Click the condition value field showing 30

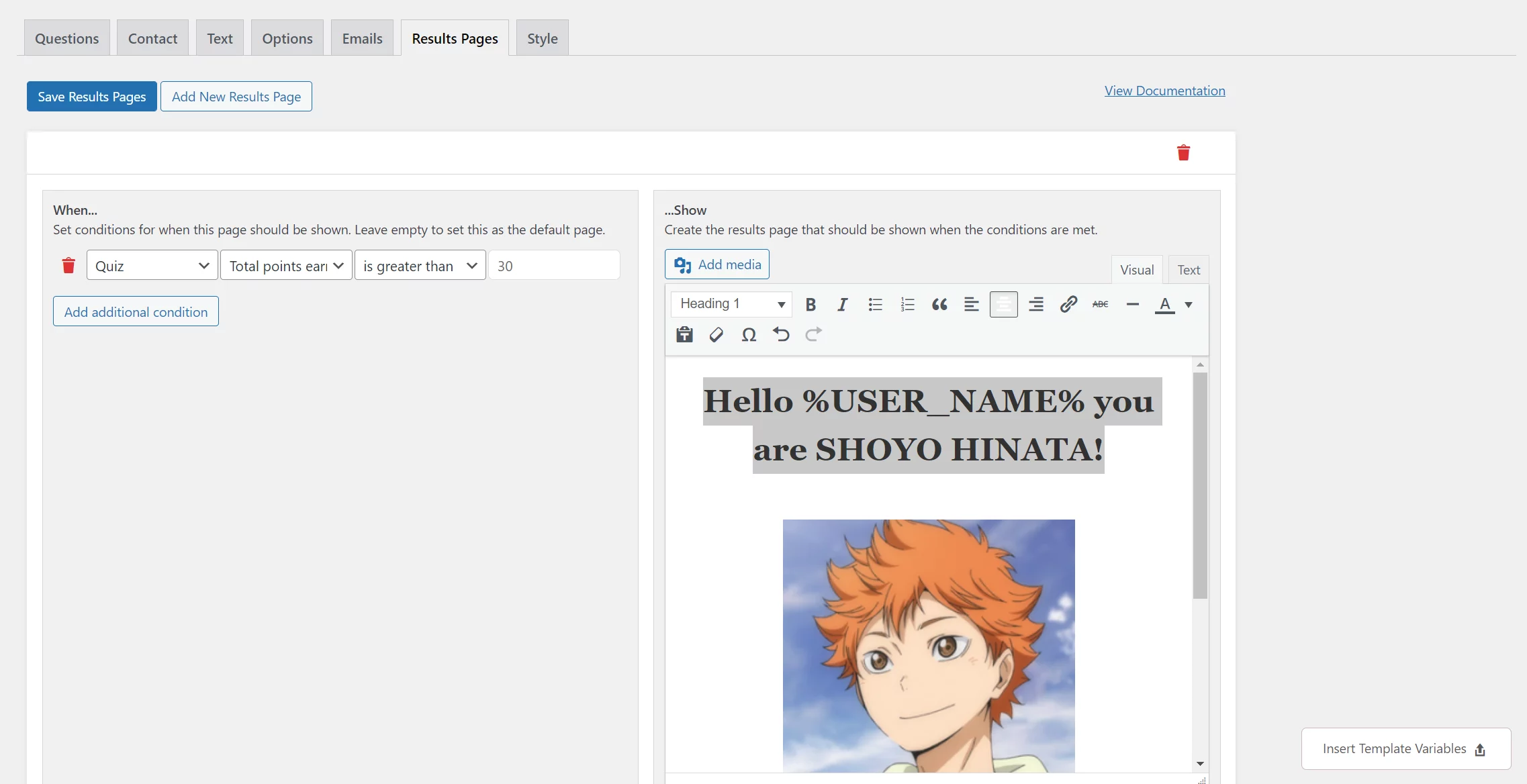pos(554,265)
